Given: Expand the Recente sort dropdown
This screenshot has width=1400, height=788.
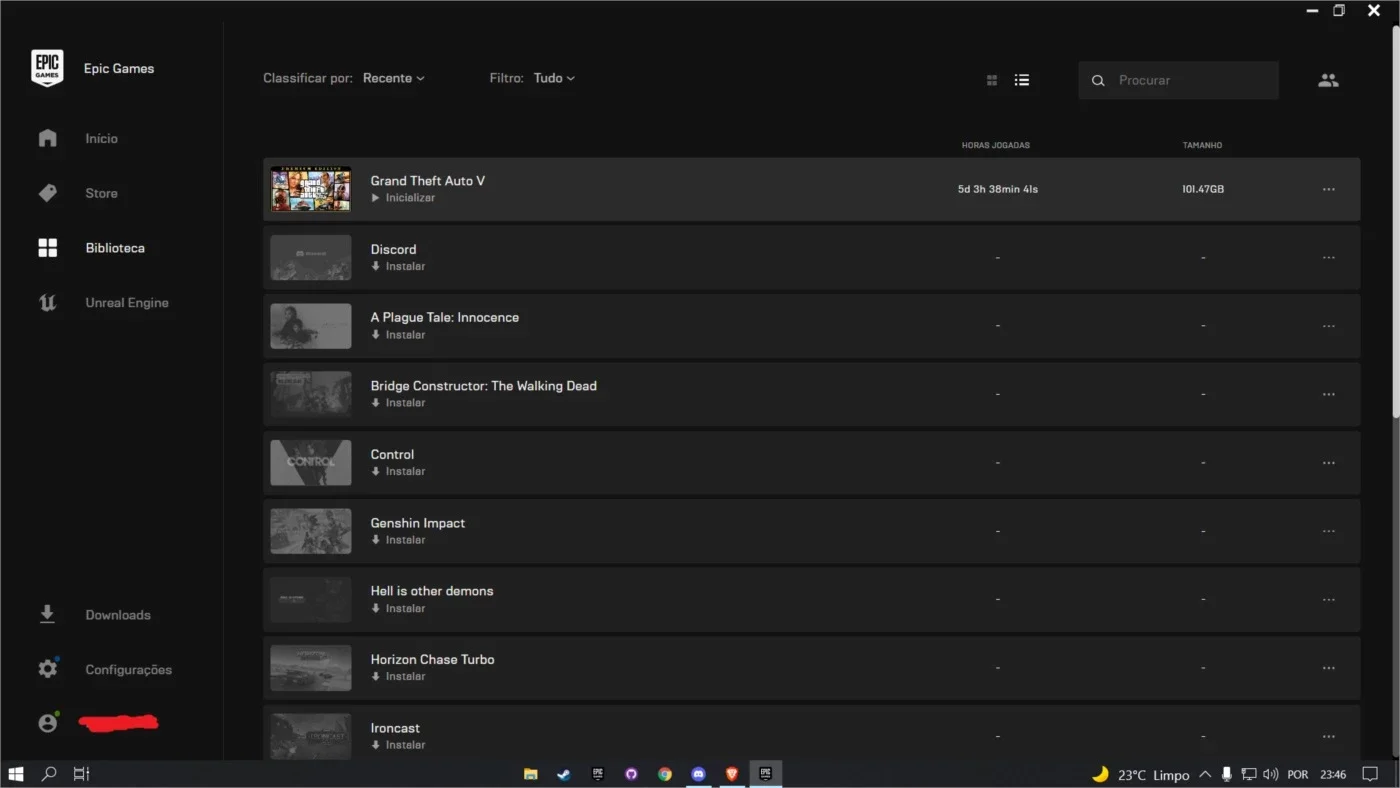Looking at the screenshot, I should pos(394,78).
